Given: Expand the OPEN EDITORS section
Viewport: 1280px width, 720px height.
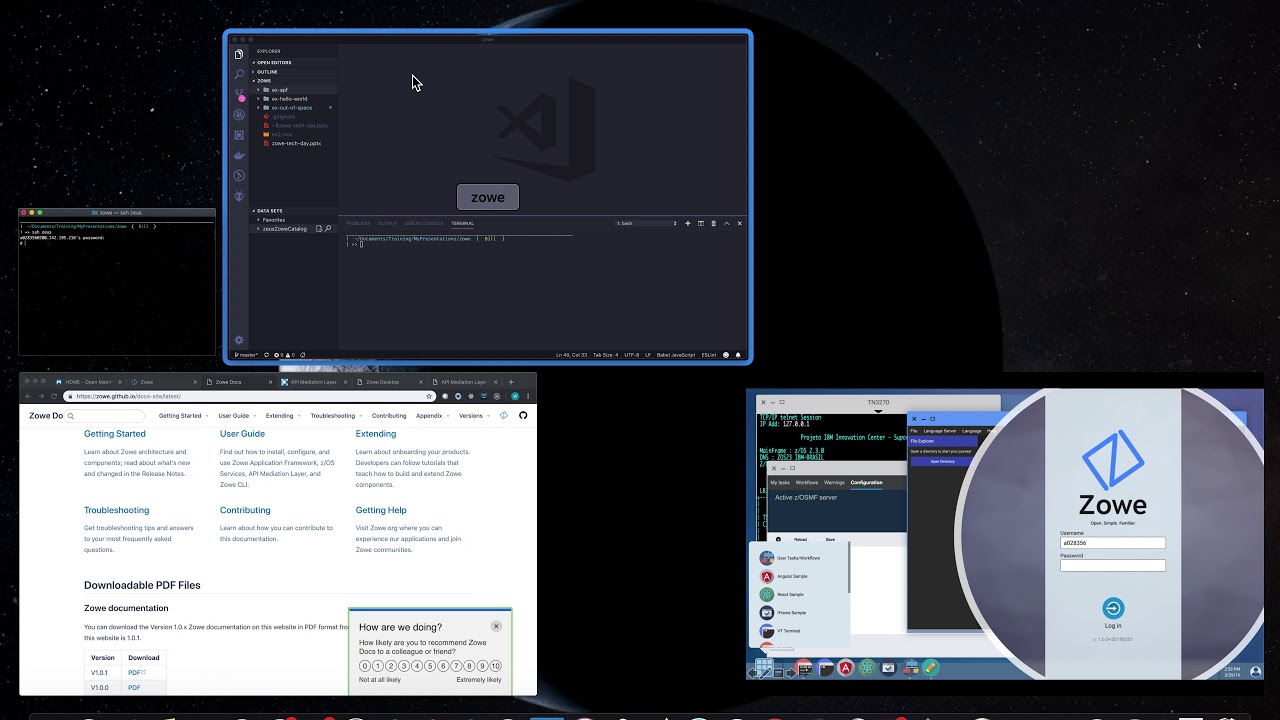Looking at the screenshot, I should (292, 62).
